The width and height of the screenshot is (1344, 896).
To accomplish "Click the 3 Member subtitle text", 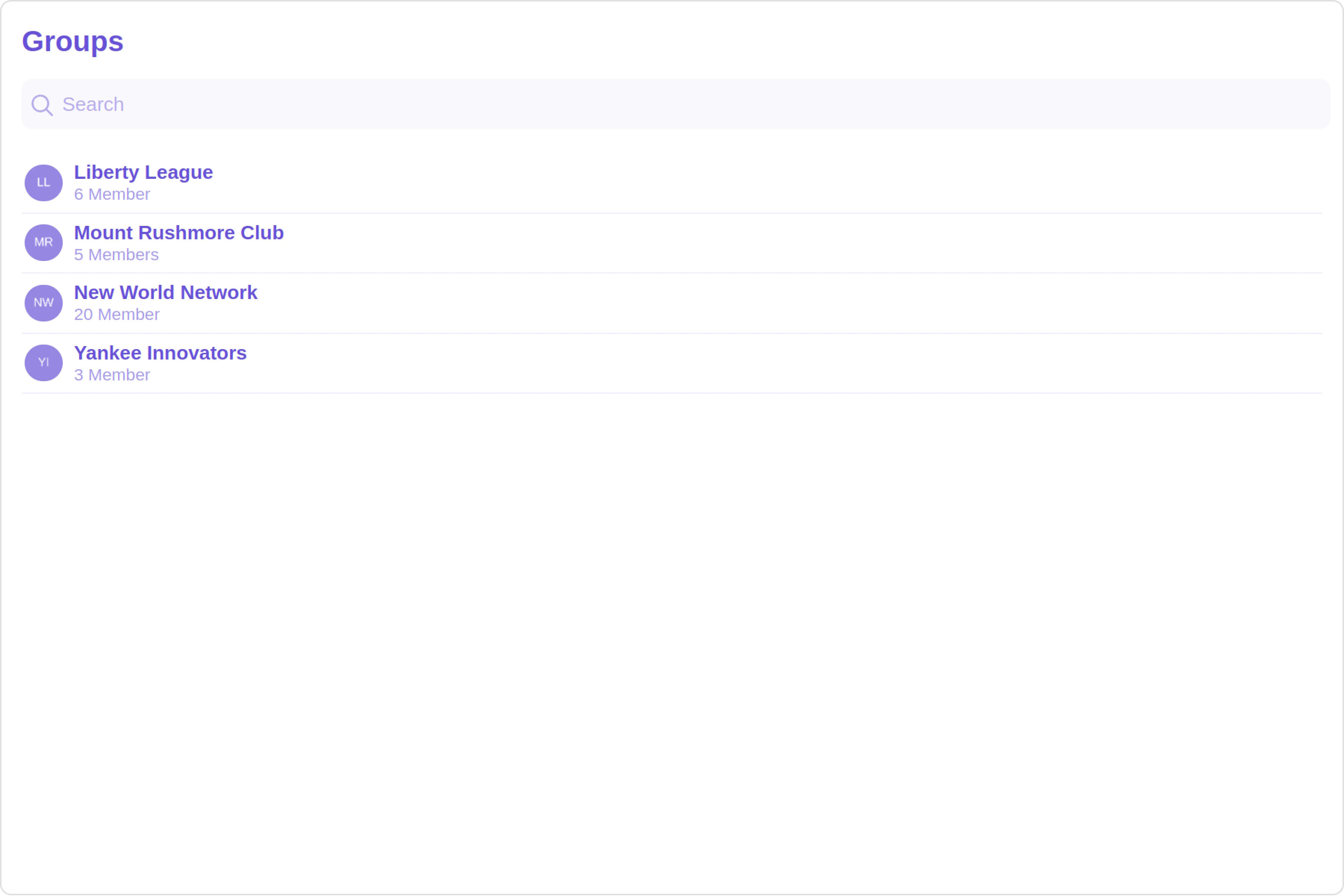I will [112, 376].
